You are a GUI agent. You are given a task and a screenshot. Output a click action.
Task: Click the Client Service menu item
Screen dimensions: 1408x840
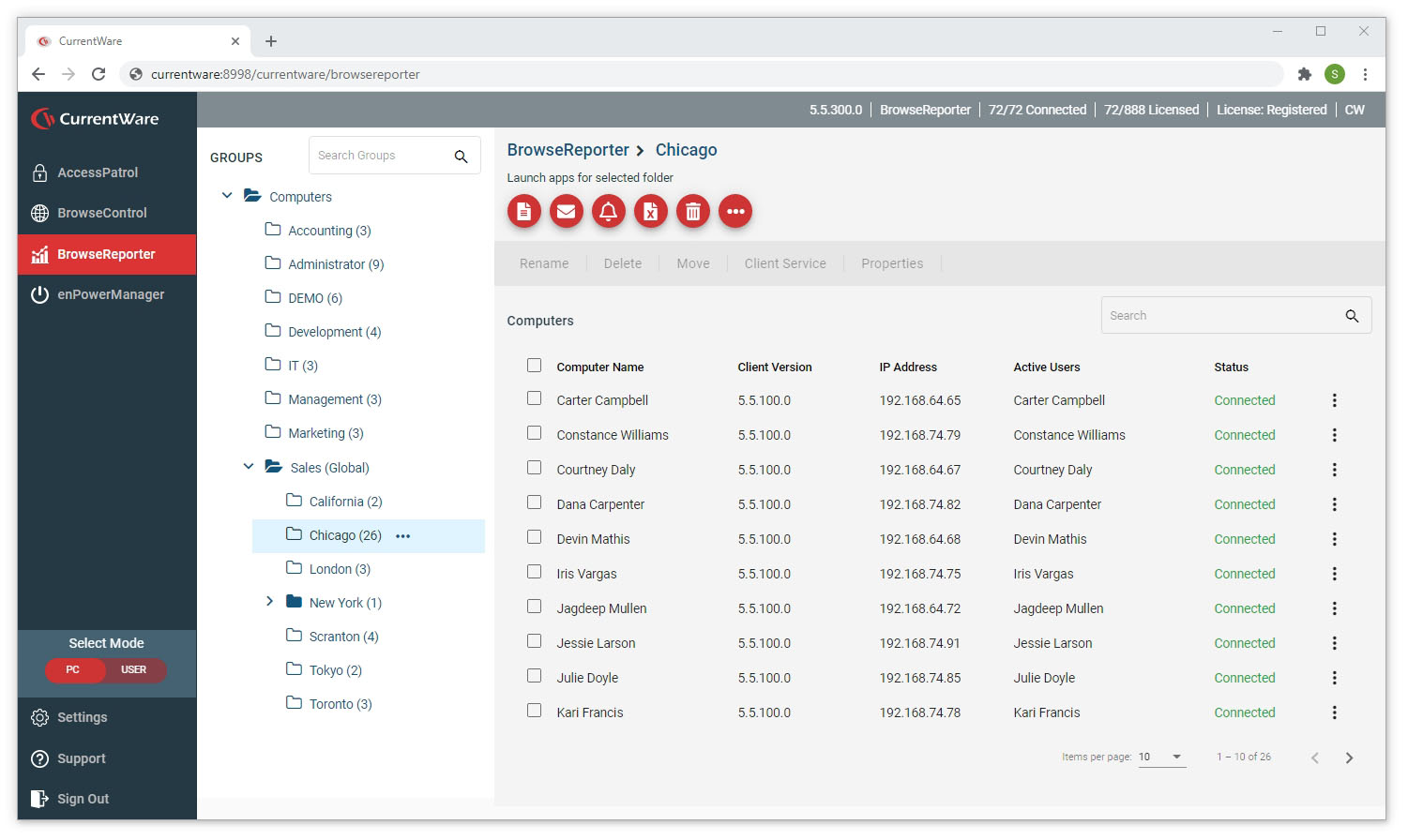(x=785, y=263)
